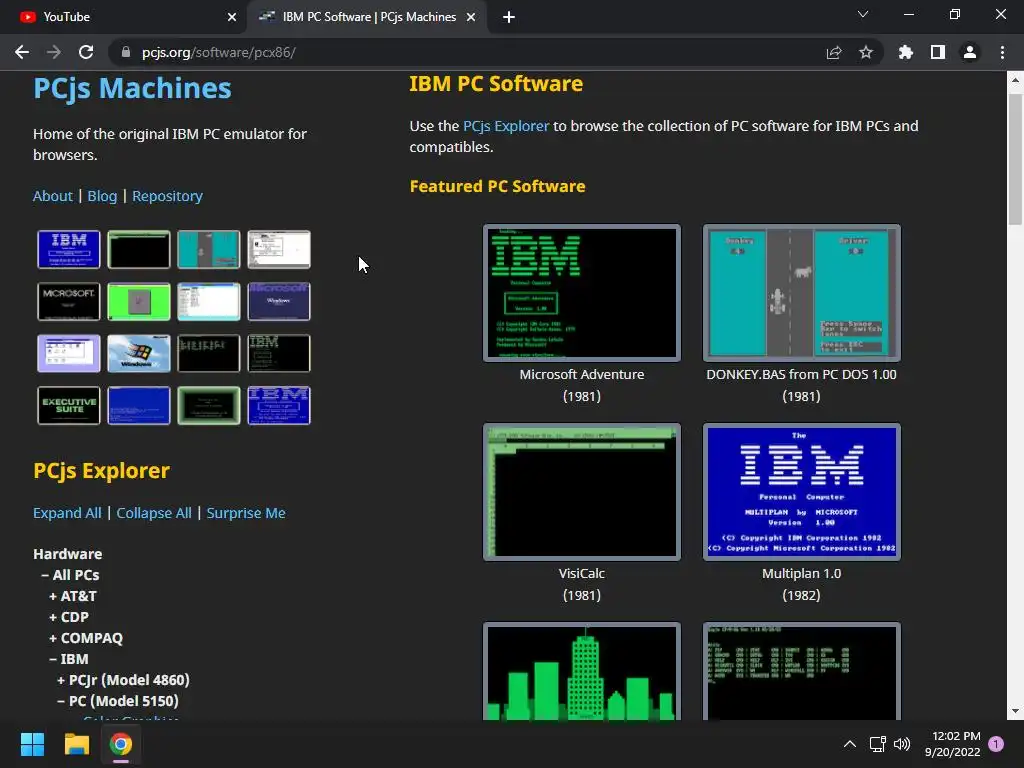Share this page icon in address bar
This screenshot has height=768, width=1024.
834,52
